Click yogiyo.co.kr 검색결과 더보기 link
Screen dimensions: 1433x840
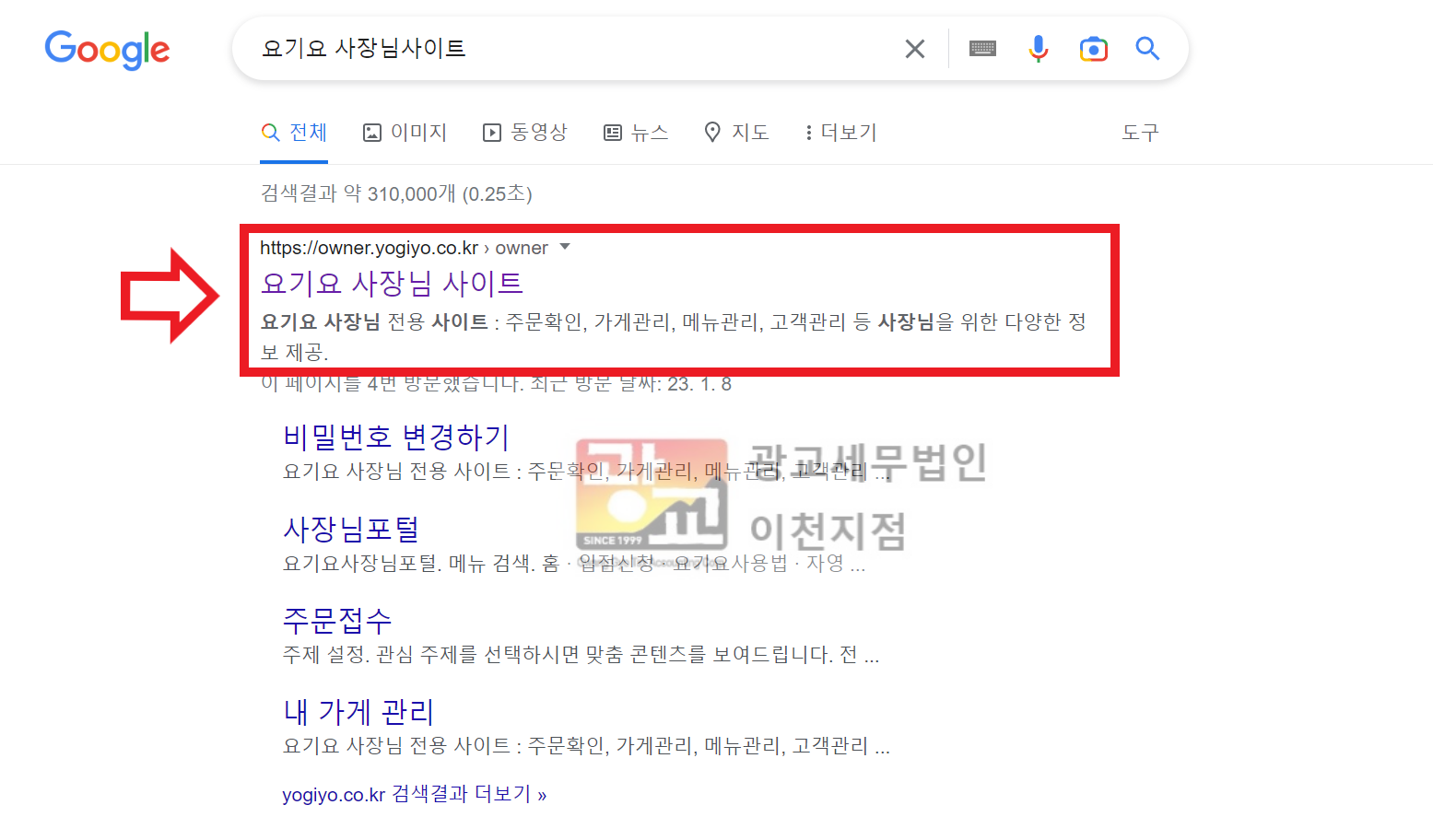[415, 794]
